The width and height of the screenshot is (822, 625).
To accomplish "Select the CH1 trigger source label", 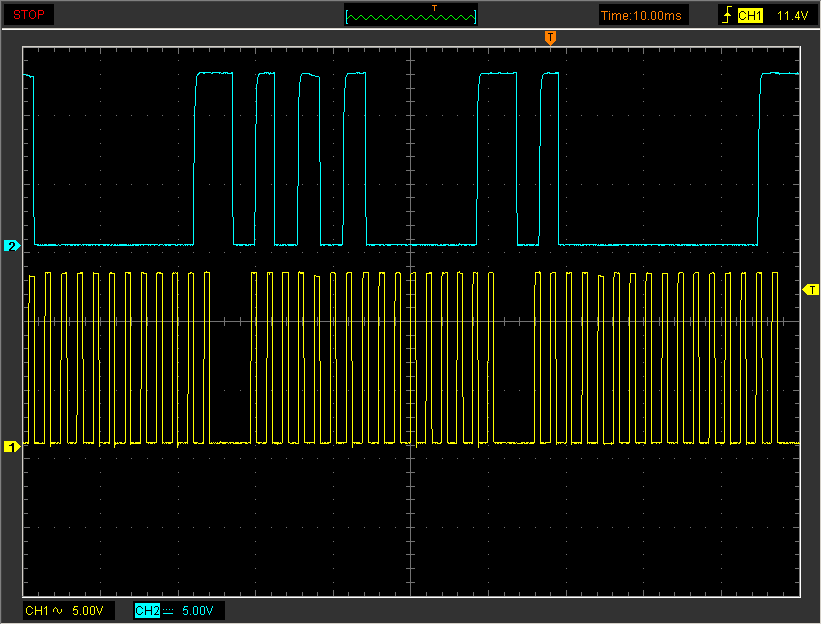I will click(x=750, y=15).
